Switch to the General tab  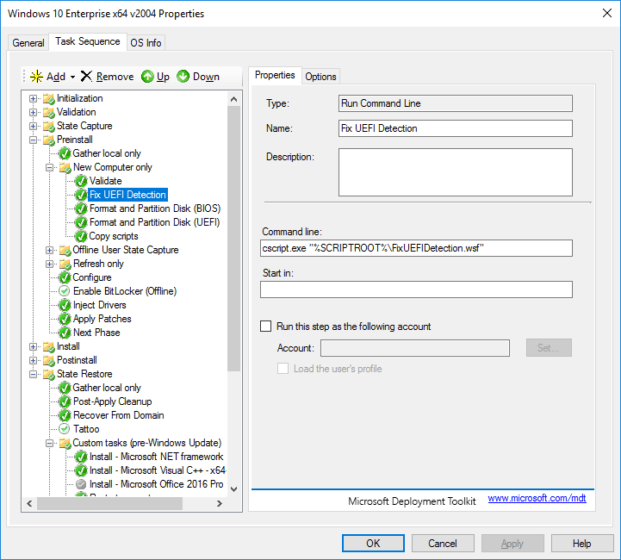[x=28, y=43]
